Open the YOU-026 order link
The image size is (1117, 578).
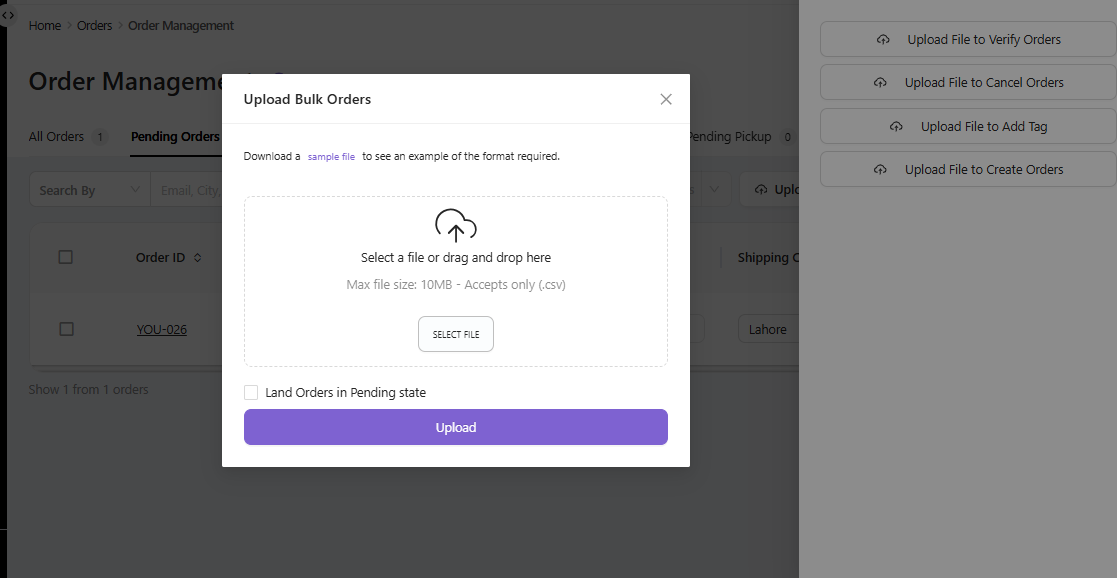click(x=162, y=329)
